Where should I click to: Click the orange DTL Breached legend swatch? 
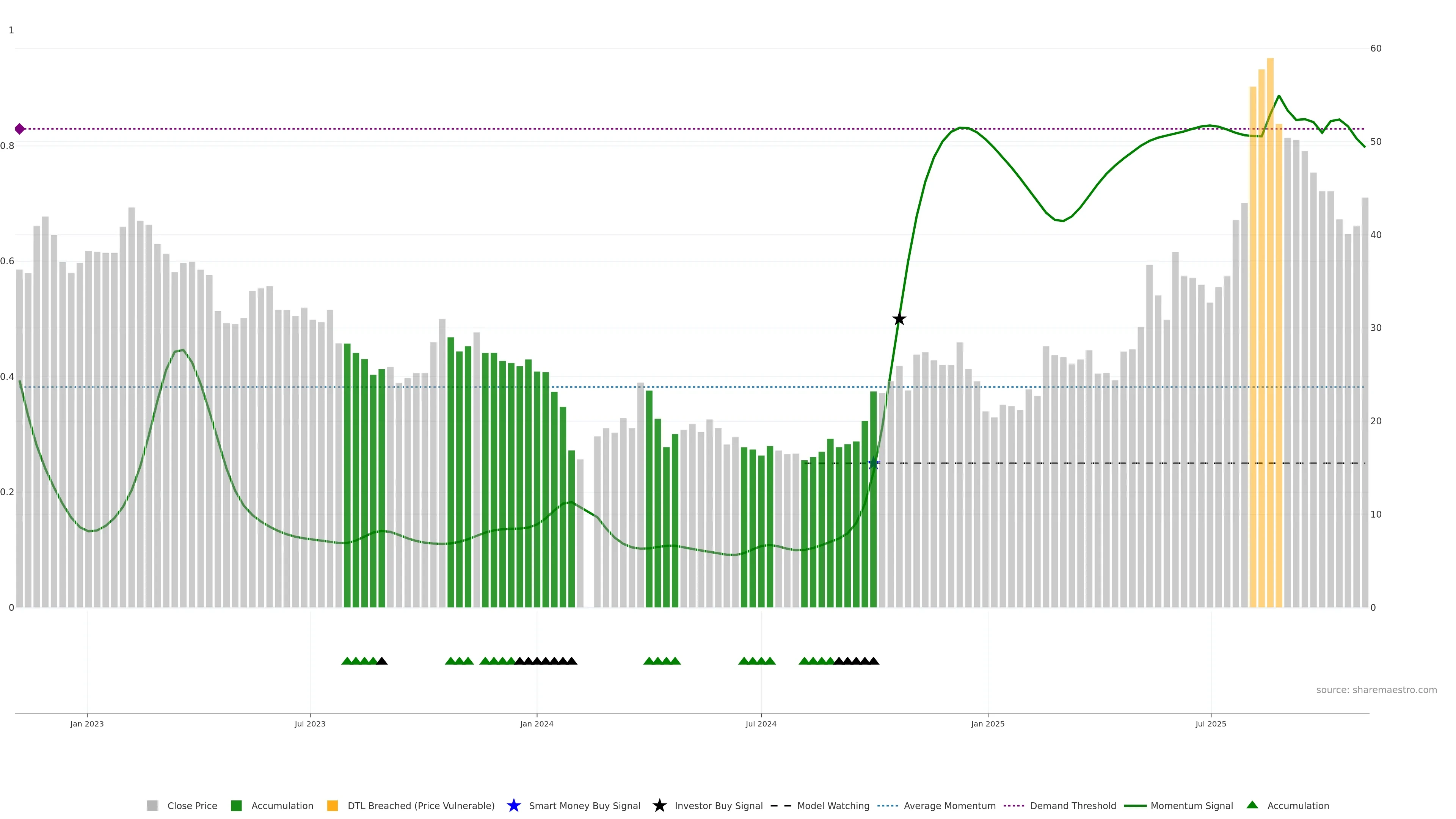click(333, 805)
